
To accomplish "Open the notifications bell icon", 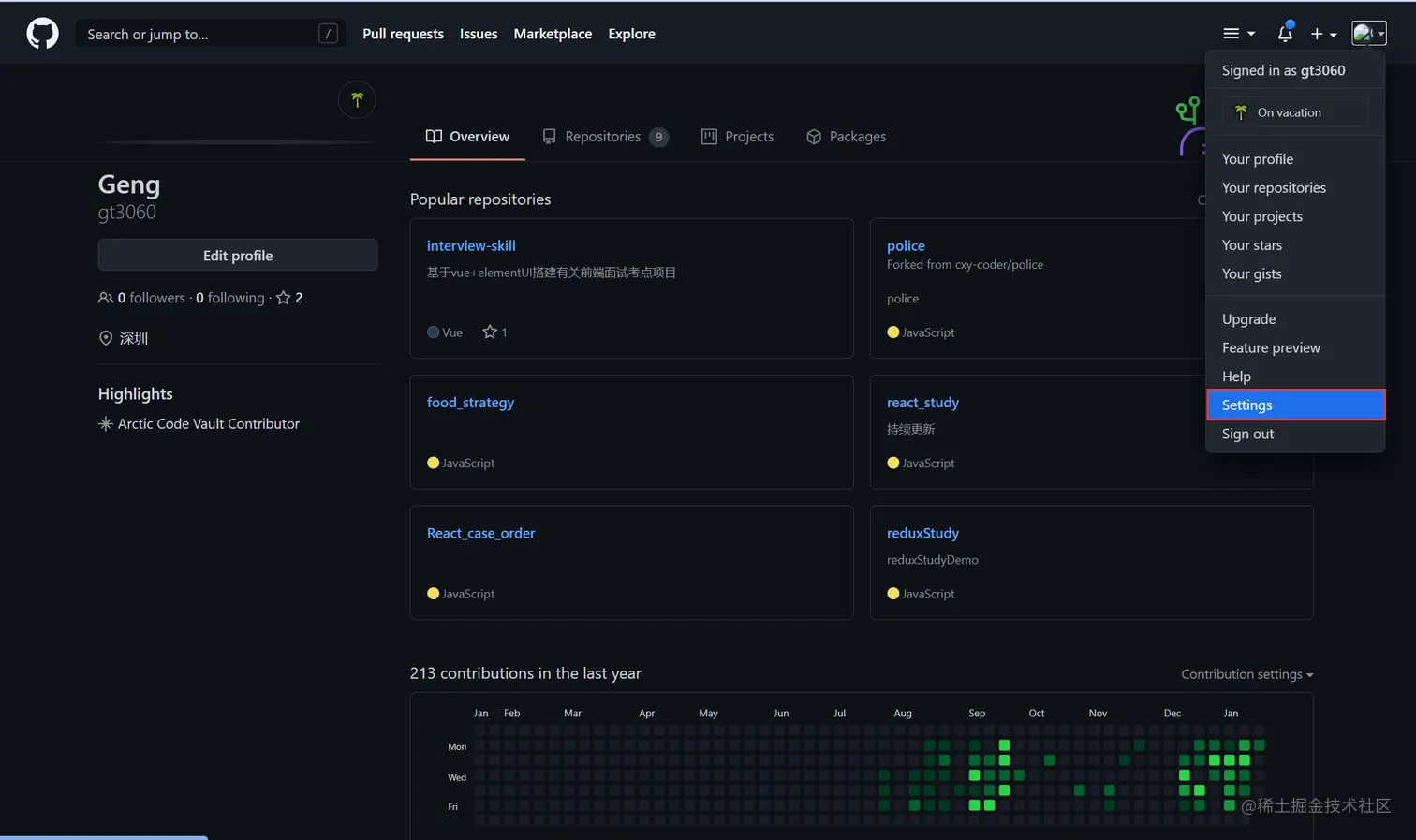I will coord(1285,33).
